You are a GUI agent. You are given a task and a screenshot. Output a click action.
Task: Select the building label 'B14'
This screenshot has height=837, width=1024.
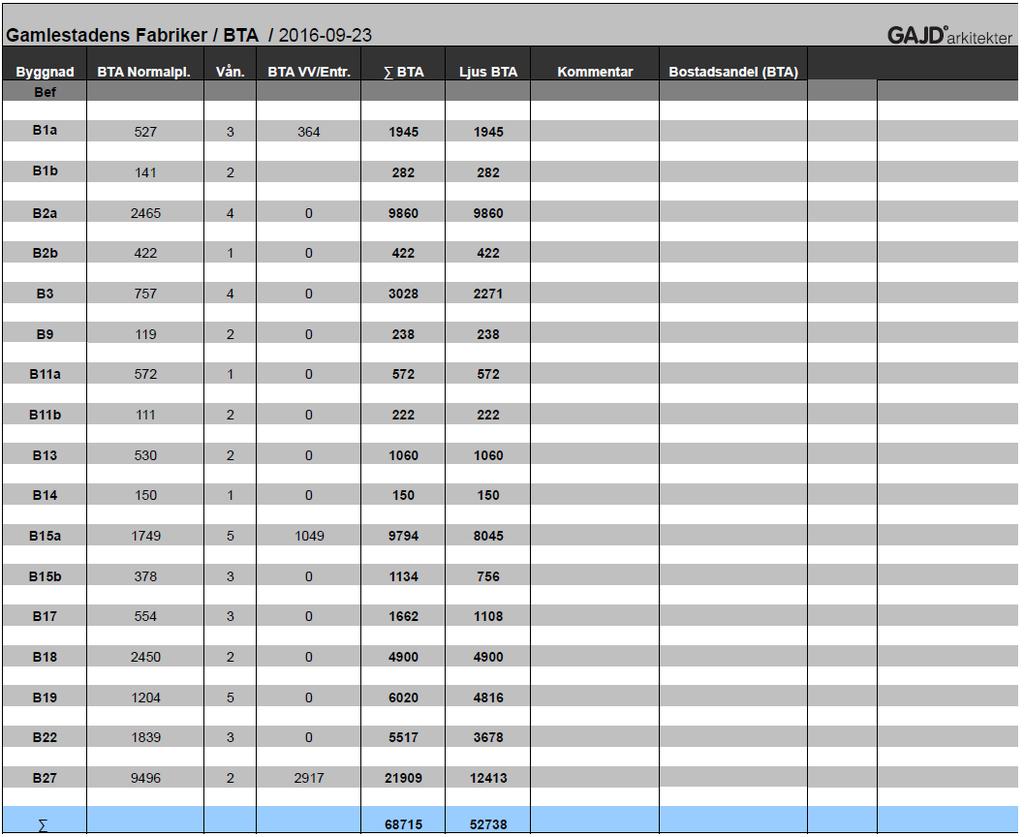tap(45, 495)
